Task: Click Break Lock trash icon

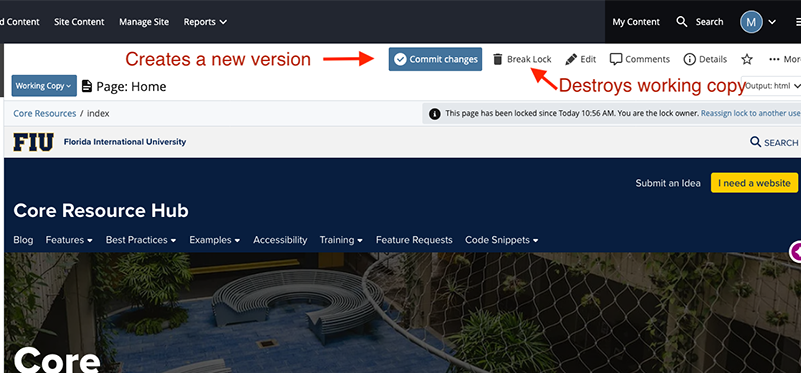Action: 498,59
